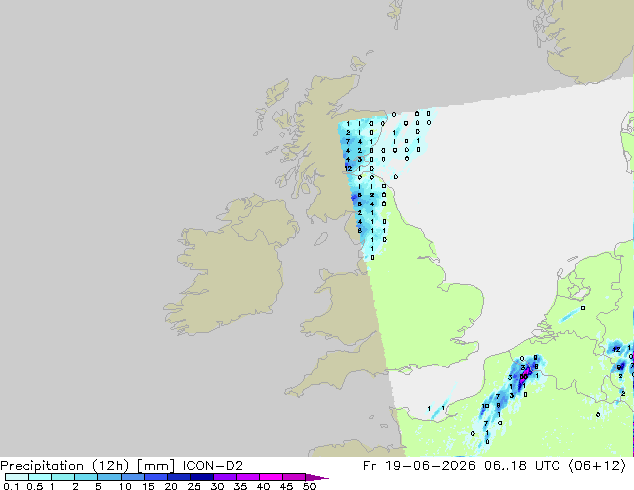Click the 0.1–0.5 mm legend color swatch

point(17,477)
